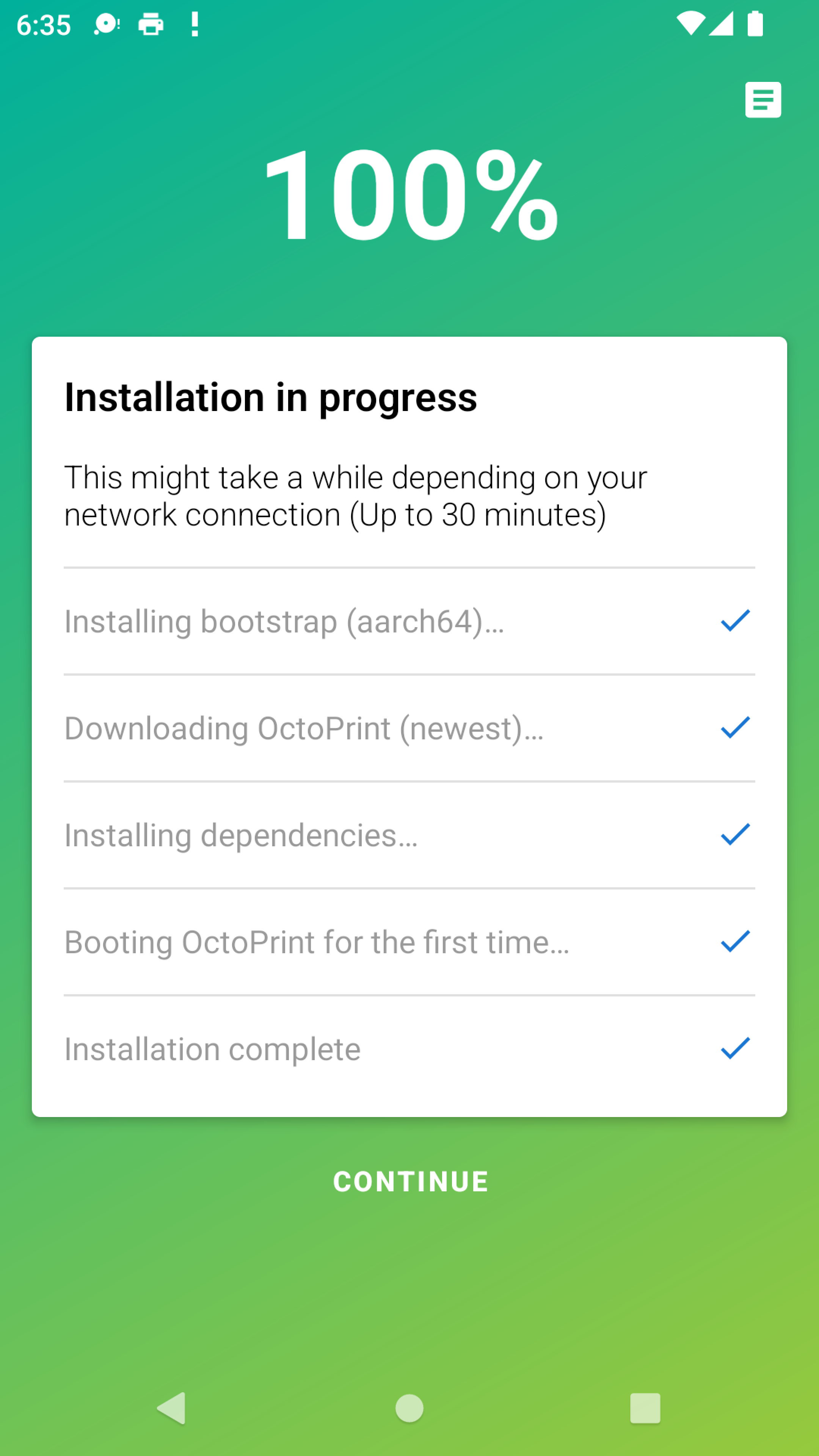819x1456 pixels.
Task: Tap the exclamation alert status icon
Action: pos(195,25)
